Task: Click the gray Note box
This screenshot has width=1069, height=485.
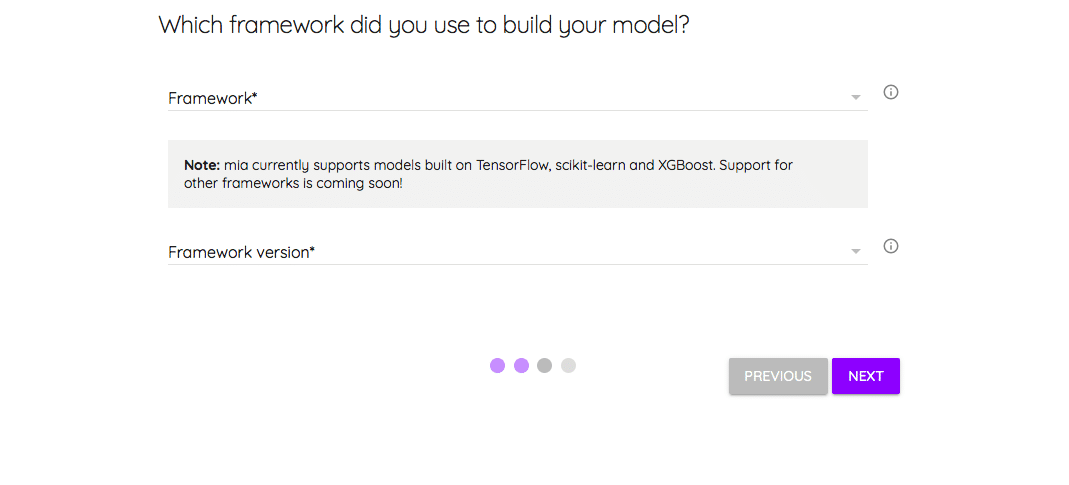Action: (517, 174)
